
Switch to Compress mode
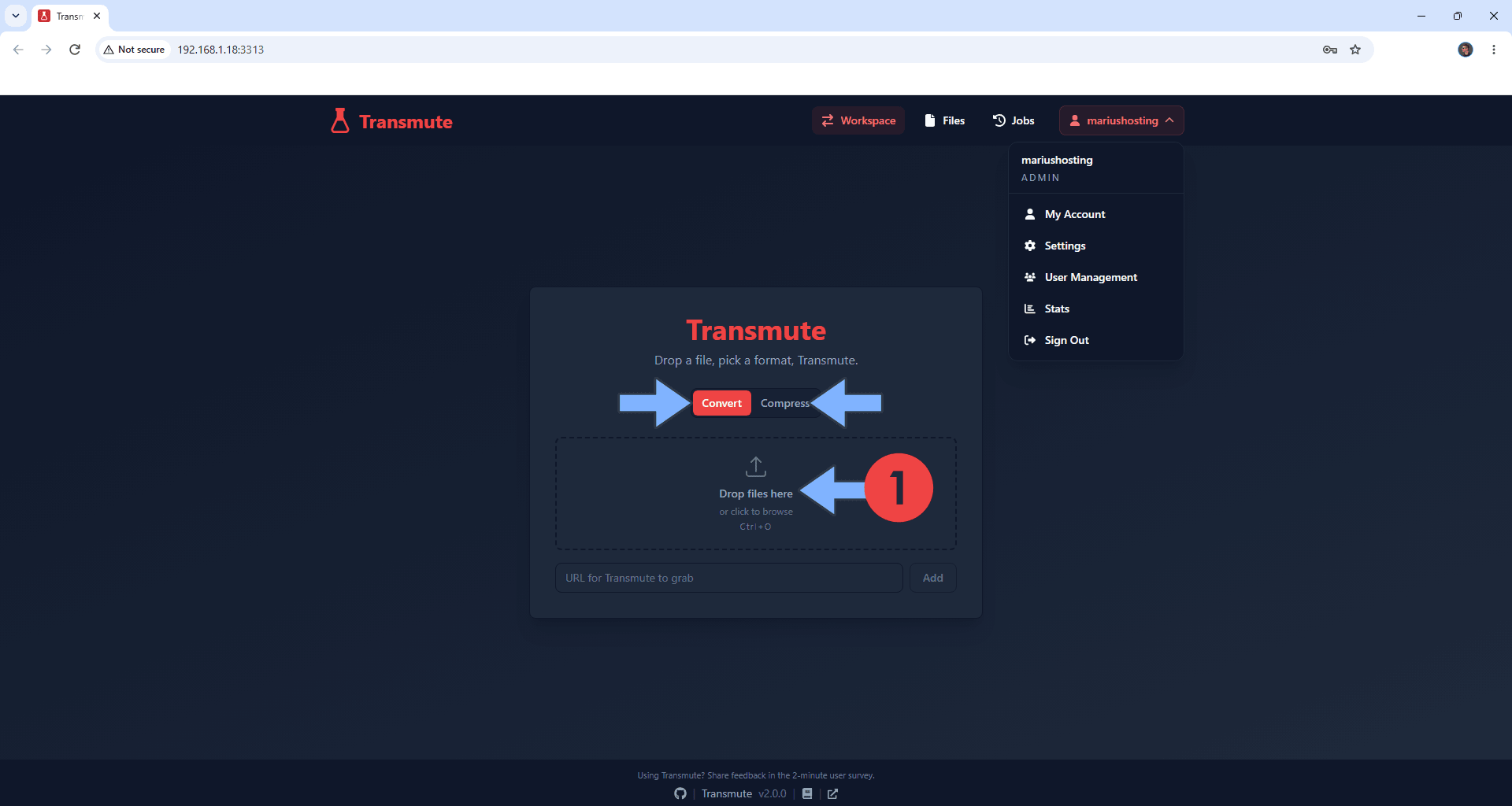pyautogui.click(x=784, y=403)
